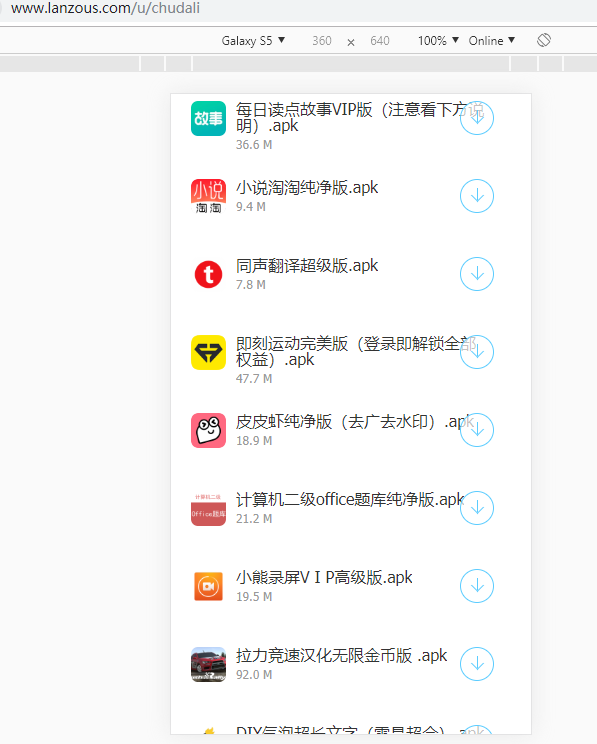This screenshot has height=744, width=597.
Task: Download 计算机二级office题库 via arrow icon
Action: [477, 508]
